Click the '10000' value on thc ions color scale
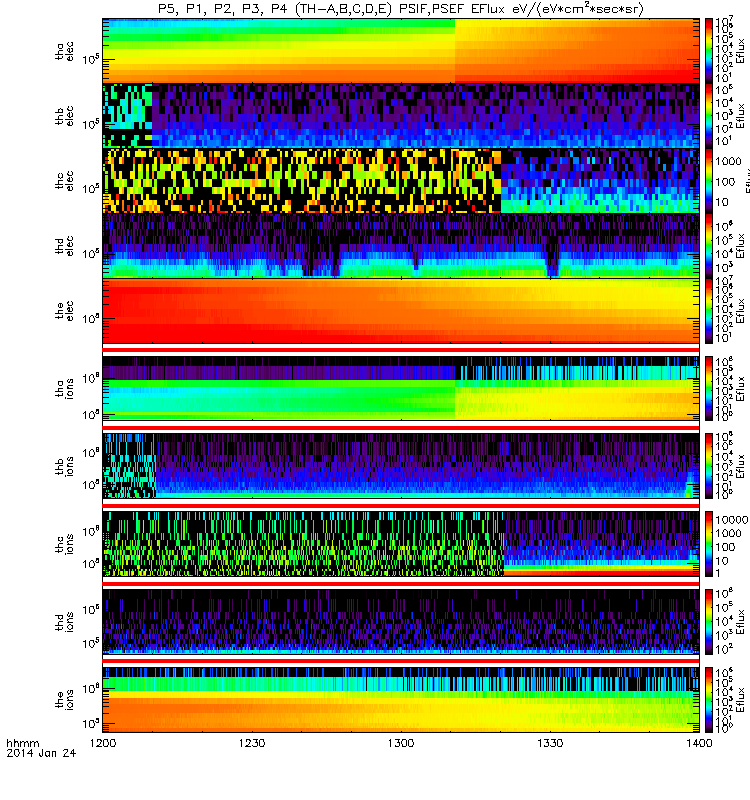This screenshot has width=750, height=800. pos(732,520)
